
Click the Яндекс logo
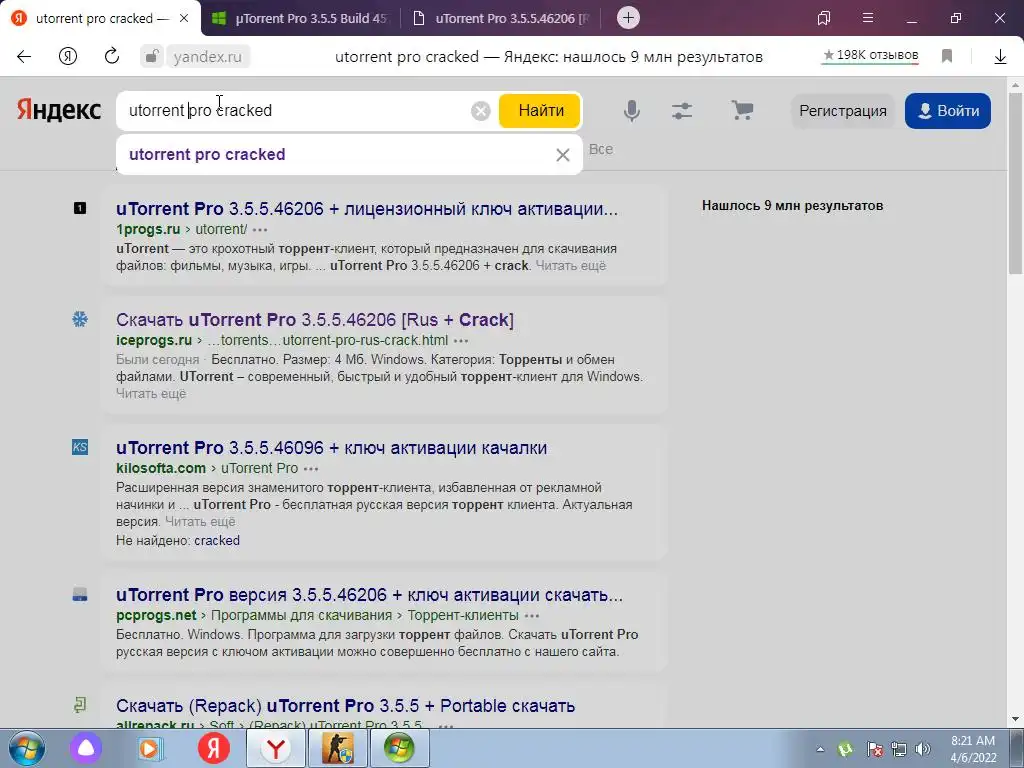coord(59,110)
